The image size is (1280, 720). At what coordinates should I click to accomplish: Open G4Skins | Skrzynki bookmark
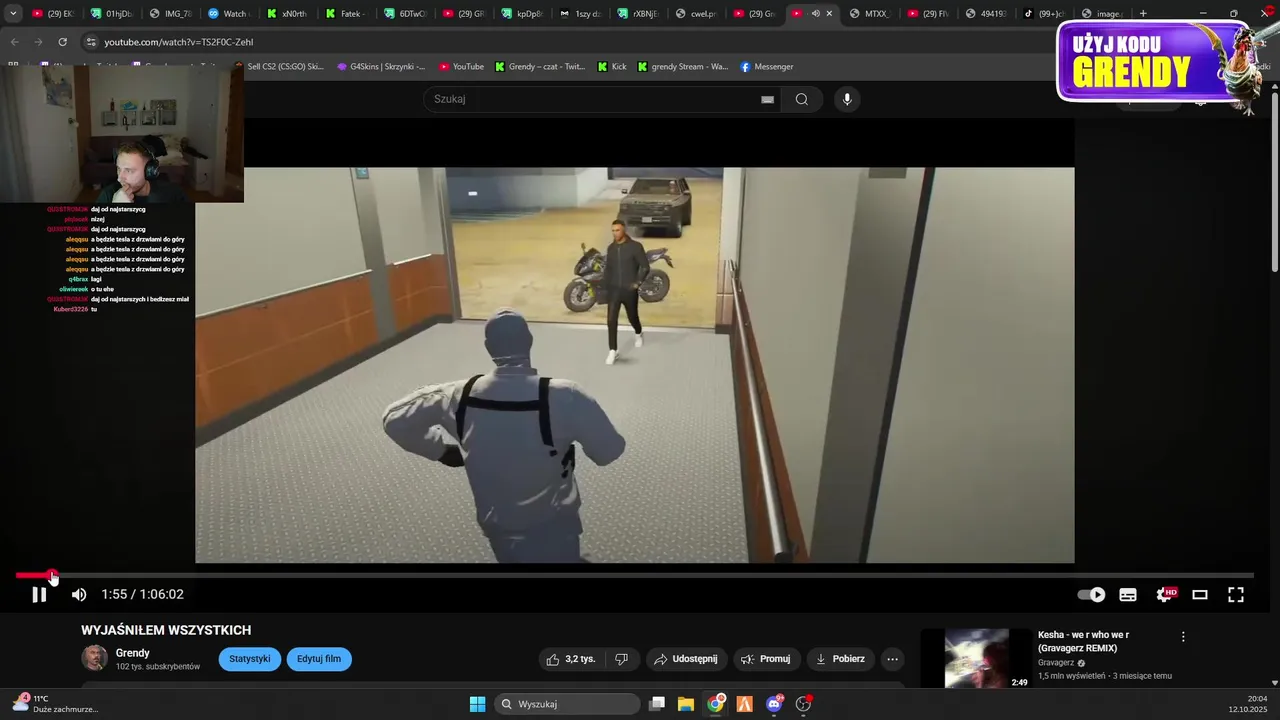[381, 67]
